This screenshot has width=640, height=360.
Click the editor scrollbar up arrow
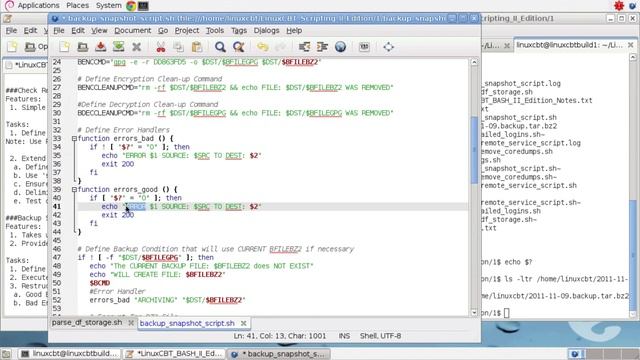(474, 62)
